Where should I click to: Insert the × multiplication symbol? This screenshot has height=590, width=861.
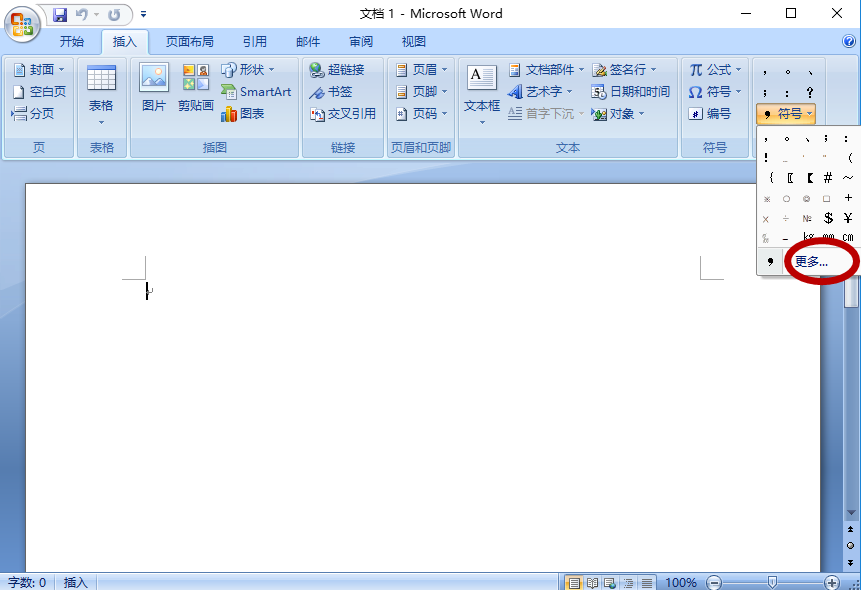coord(766,219)
